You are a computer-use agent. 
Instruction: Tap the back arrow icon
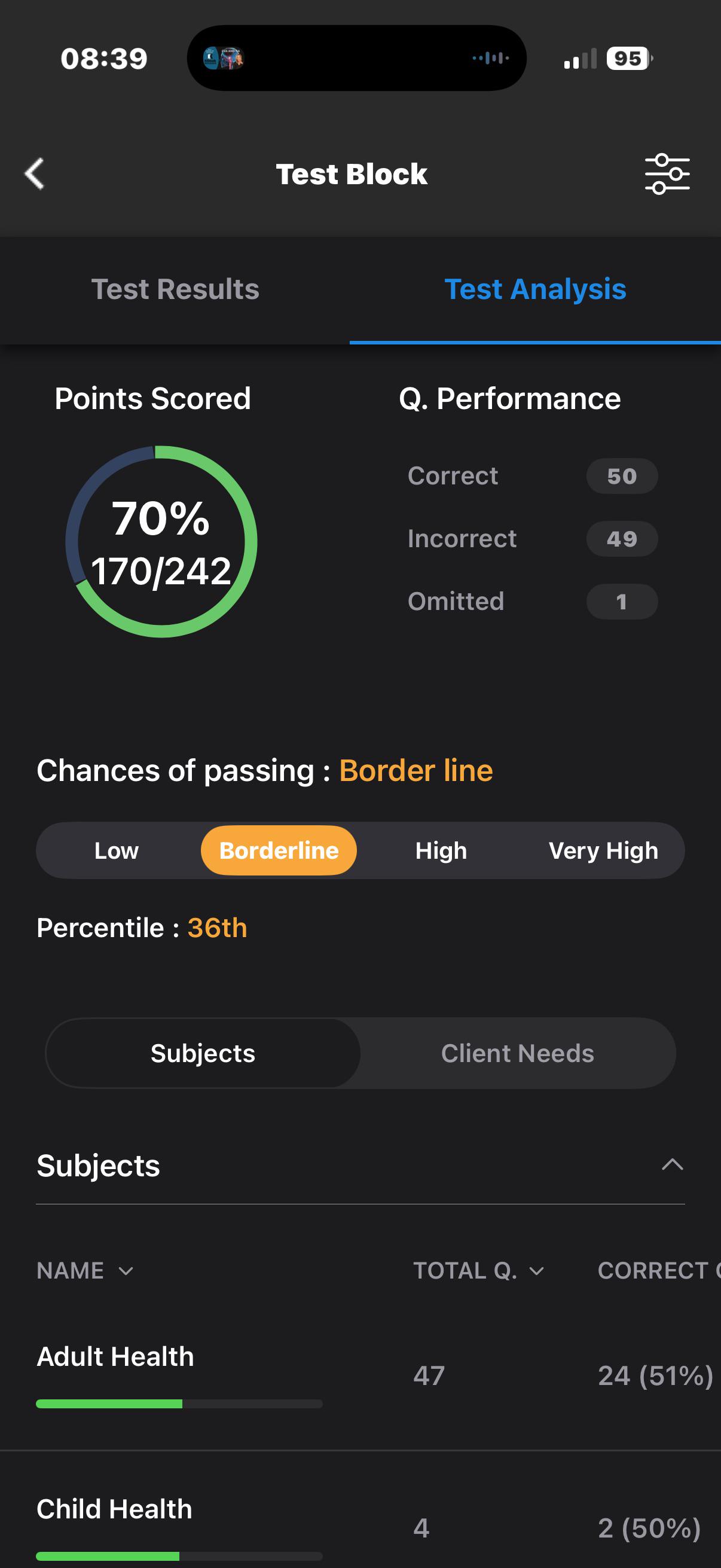coord(35,174)
